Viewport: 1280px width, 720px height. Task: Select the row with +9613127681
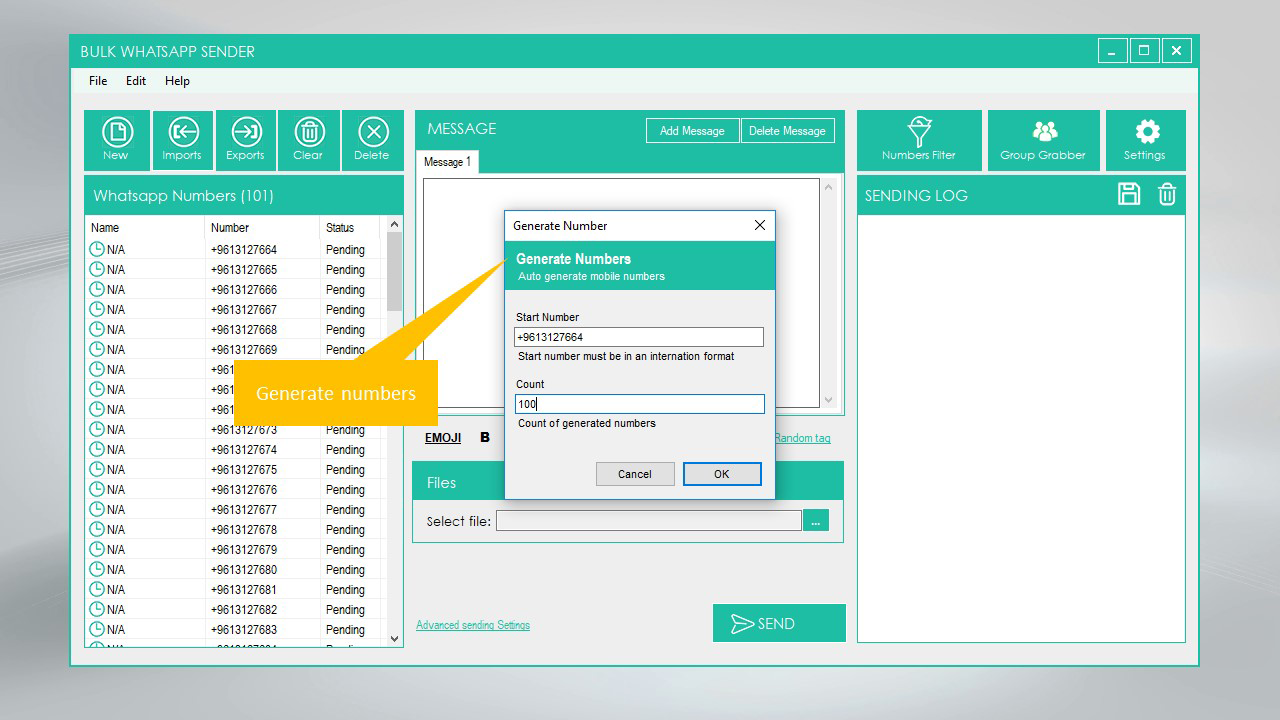click(235, 589)
